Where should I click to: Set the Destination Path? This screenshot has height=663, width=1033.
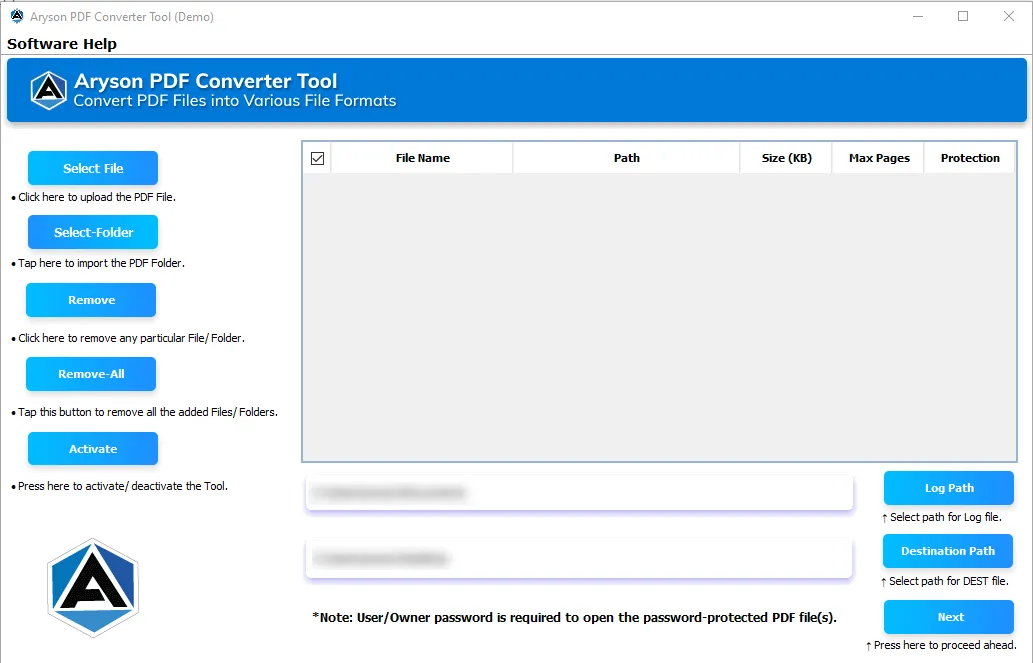point(948,551)
